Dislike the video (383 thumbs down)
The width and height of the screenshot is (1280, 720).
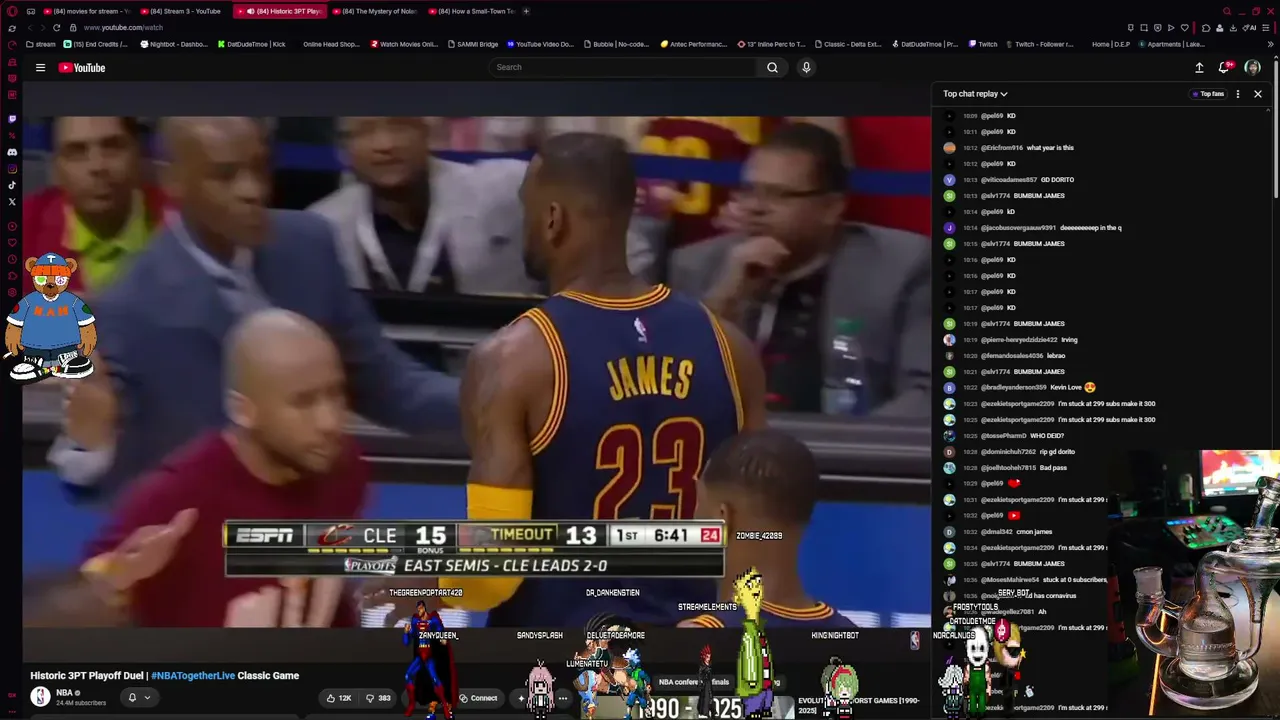coord(378,698)
